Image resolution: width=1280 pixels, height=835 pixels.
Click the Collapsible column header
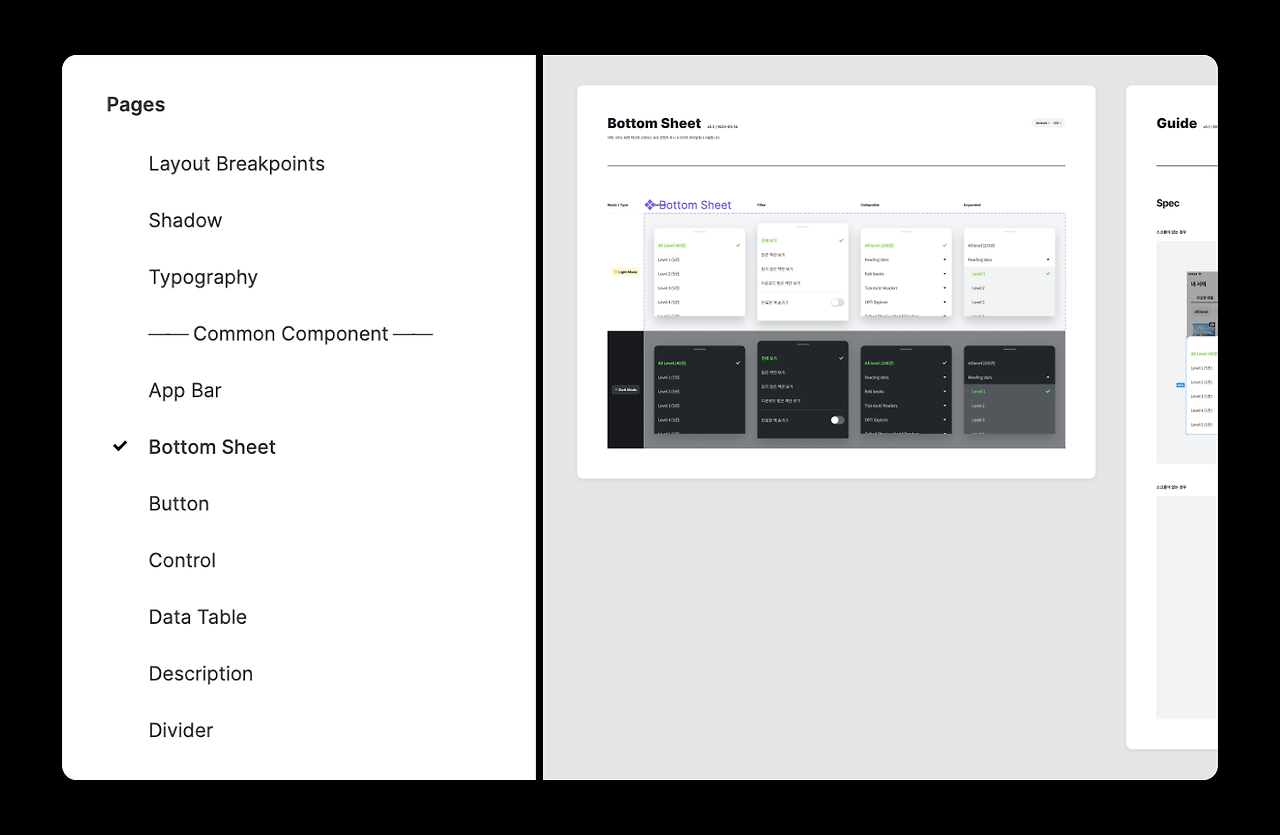coord(870,205)
